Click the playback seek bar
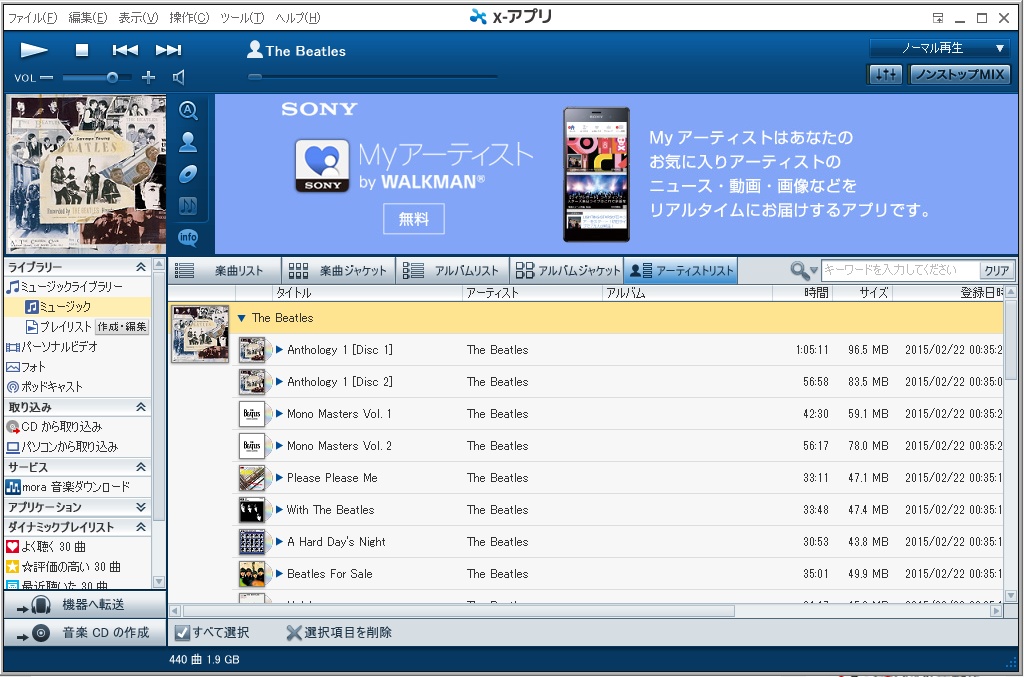Image resolution: width=1024 pixels, height=677 pixels. [373, 77]
